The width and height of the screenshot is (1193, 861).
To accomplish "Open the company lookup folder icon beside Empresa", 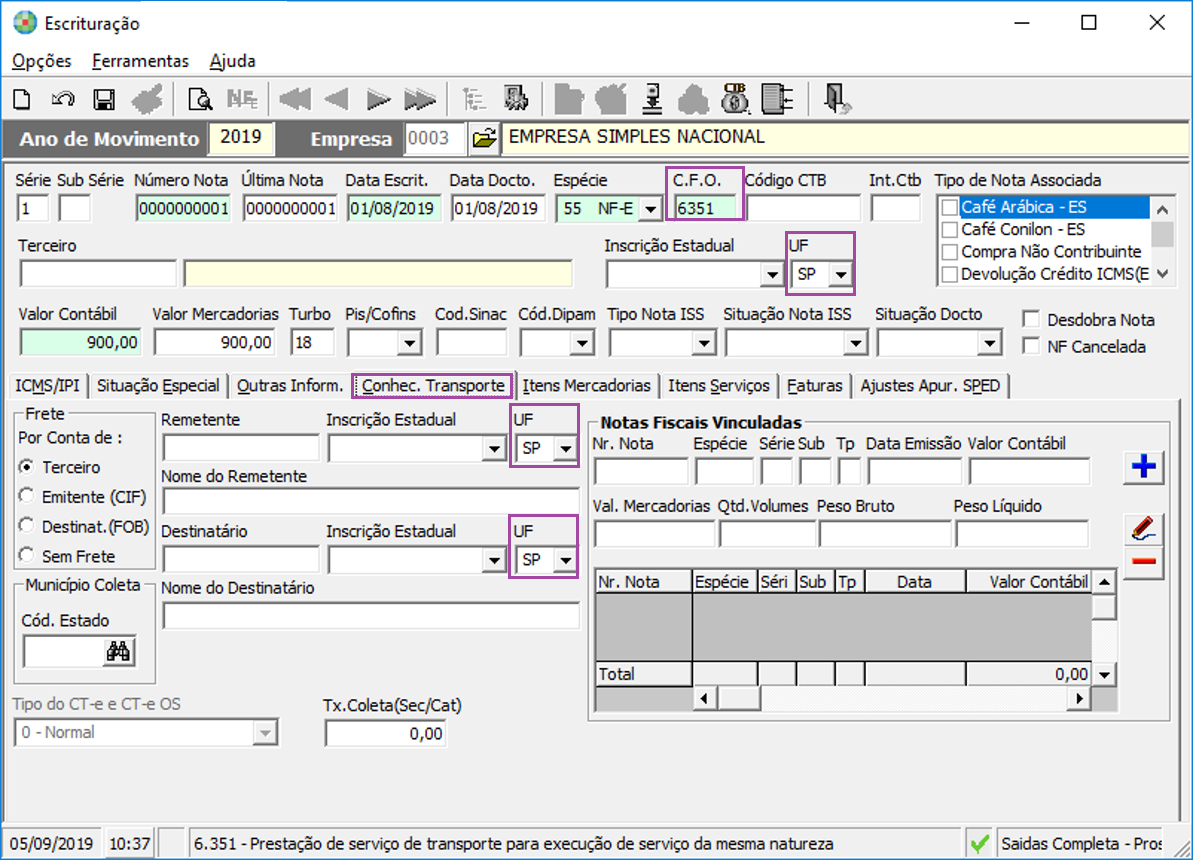I will tap(484, 138).
